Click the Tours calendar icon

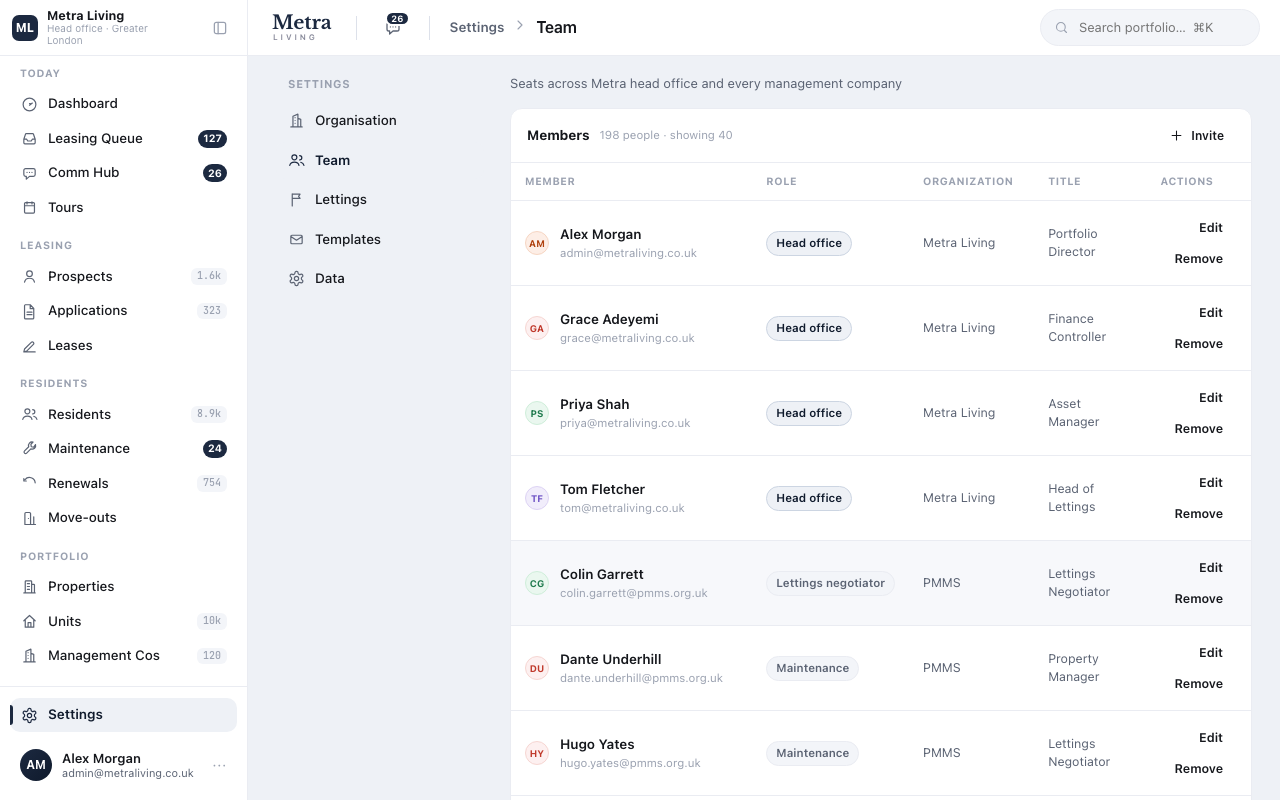pyautogui.click(x=29, y=208)
